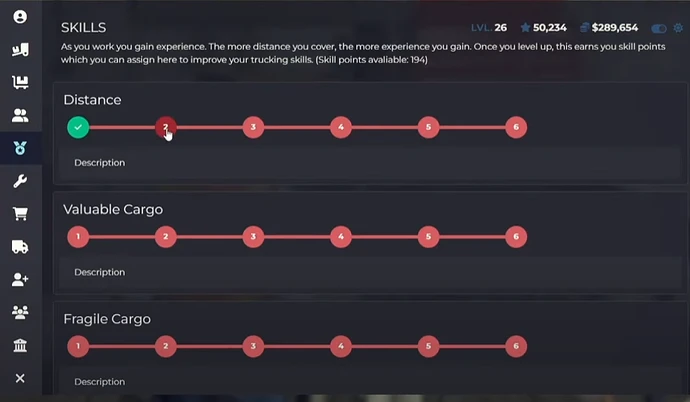Open the wrench repair icon
This screenshot has width=690, height=402.
(x=20, y=181)
